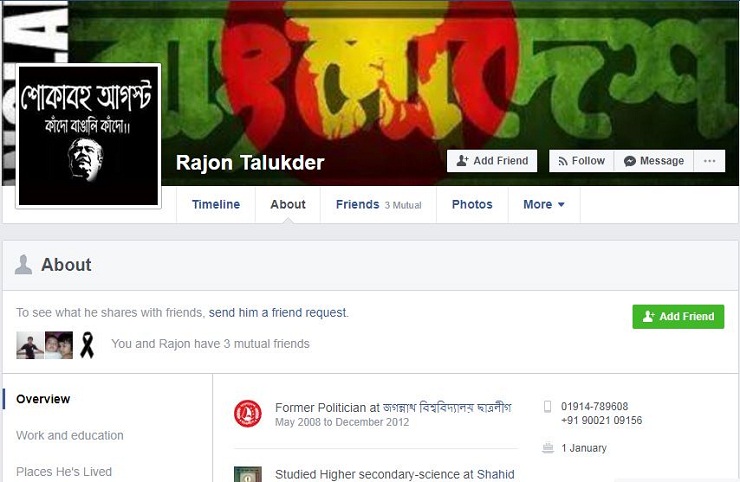The height and width of the screenshot is (482, 740).
Task: Open Work and education section
Action: tap(70, 435)
